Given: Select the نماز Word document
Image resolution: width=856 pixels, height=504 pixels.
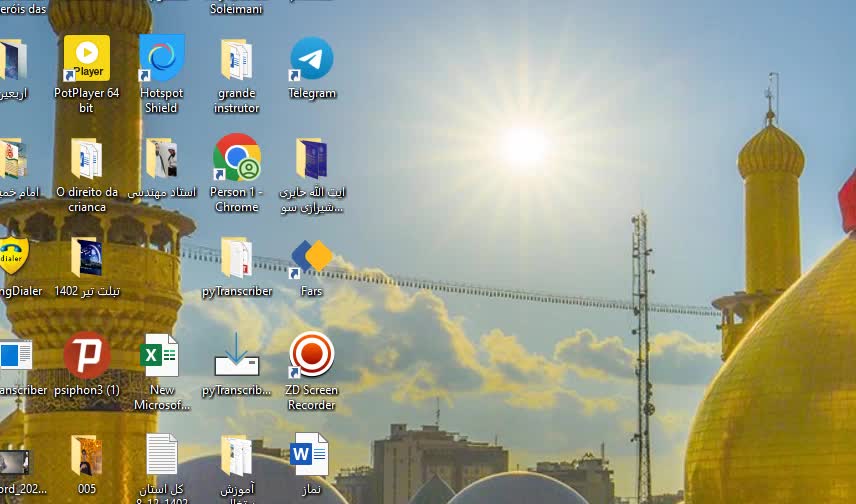Looking at the screenshot, I should [311, 455].
